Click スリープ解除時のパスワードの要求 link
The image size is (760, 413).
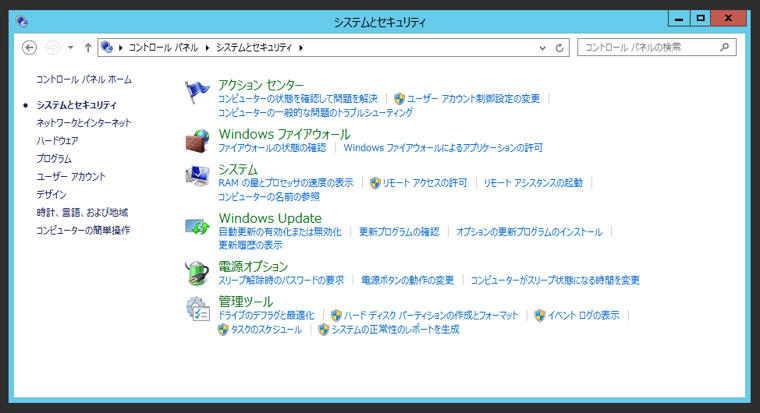[x=281, y=280]
